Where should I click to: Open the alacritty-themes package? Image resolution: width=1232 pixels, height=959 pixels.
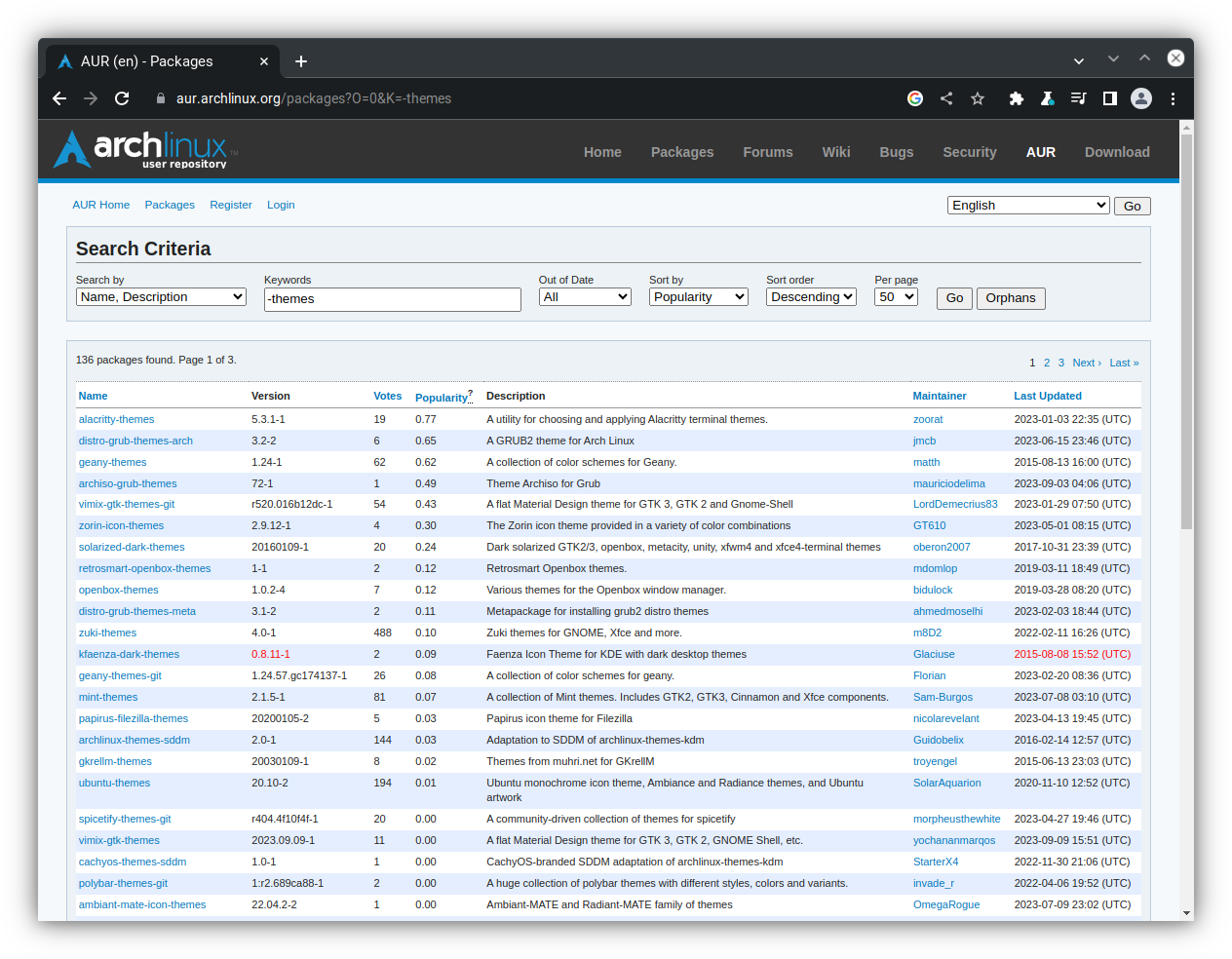pyautogui.click(x=116, y=419)
